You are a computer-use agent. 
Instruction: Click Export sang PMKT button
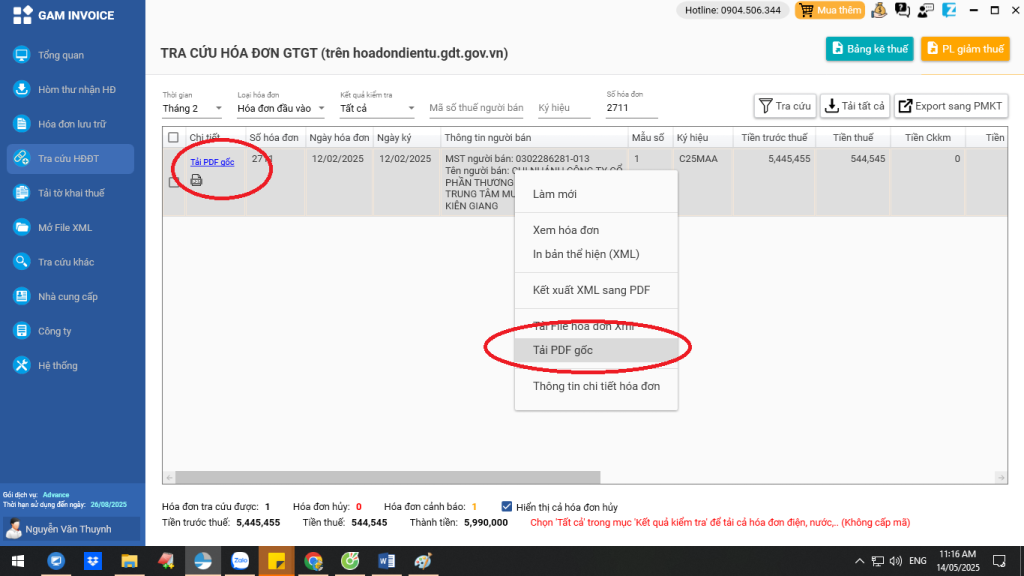[951, 106]
